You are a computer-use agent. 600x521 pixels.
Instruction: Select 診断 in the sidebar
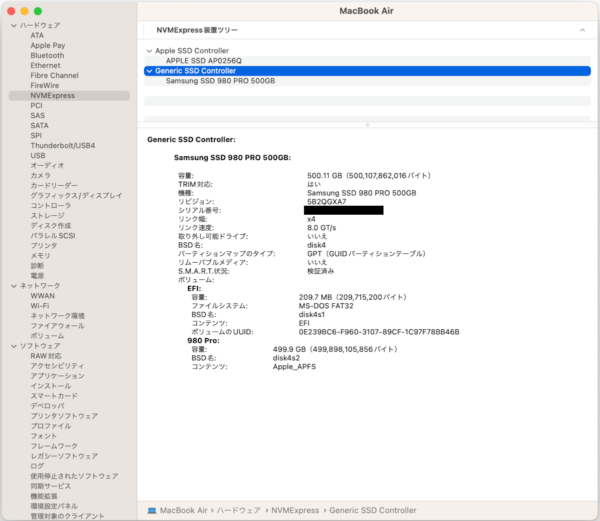[37, 266]
